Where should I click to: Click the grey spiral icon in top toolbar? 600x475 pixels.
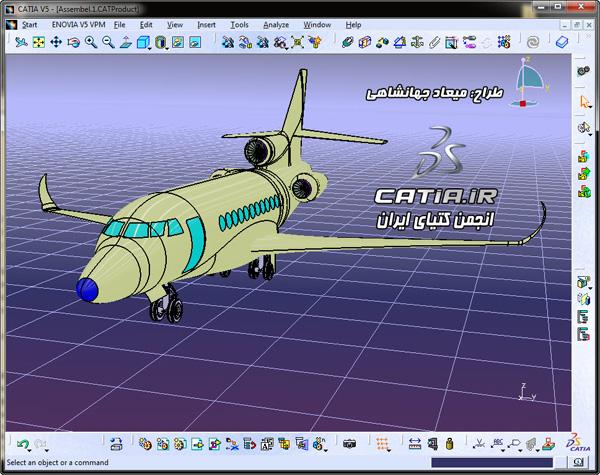click(533, 42)
